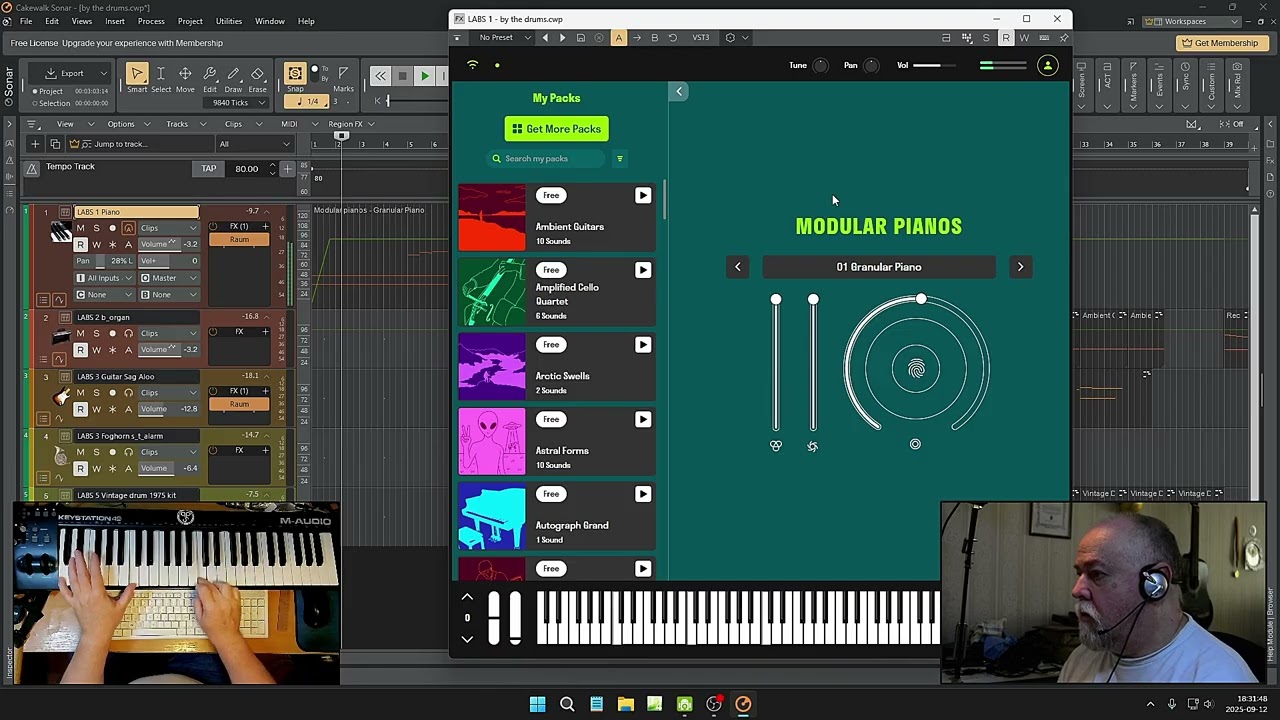Open LABS user account icon
The width and height of the screenshot is (1280, 720).
coord(1048,66)
